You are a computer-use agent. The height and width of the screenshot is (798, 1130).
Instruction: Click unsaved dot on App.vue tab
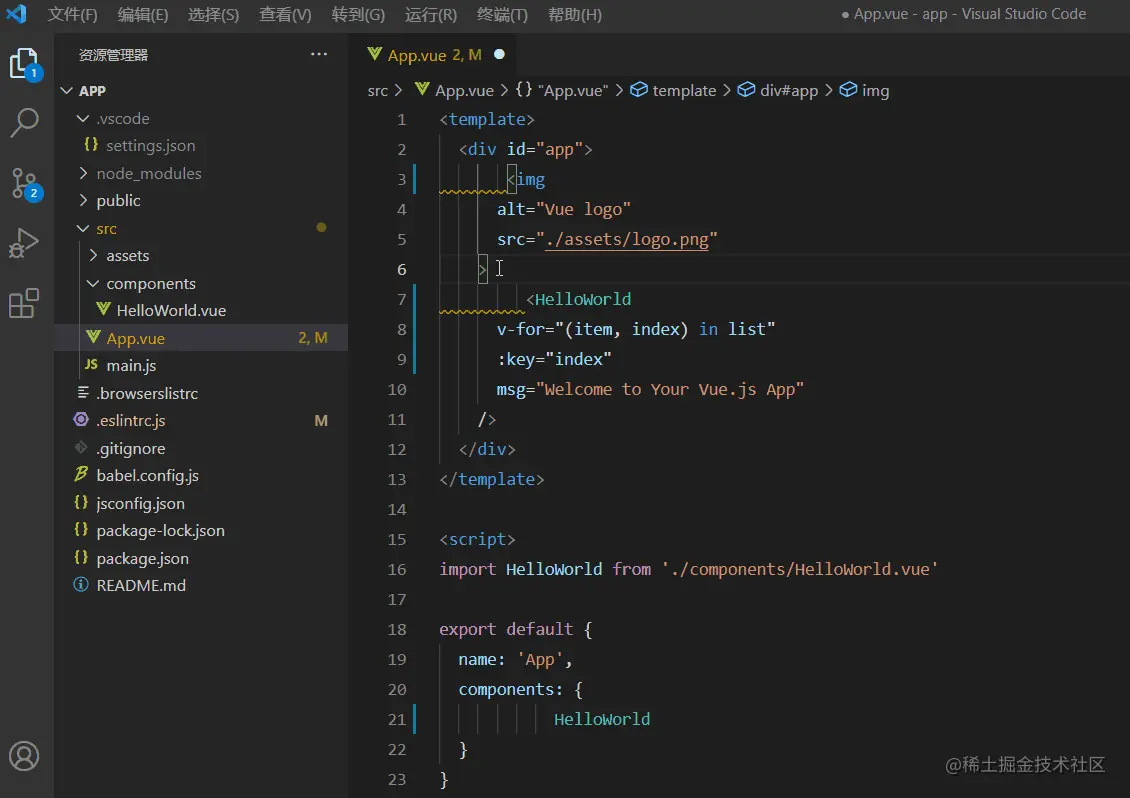click(x=499, y=54)
